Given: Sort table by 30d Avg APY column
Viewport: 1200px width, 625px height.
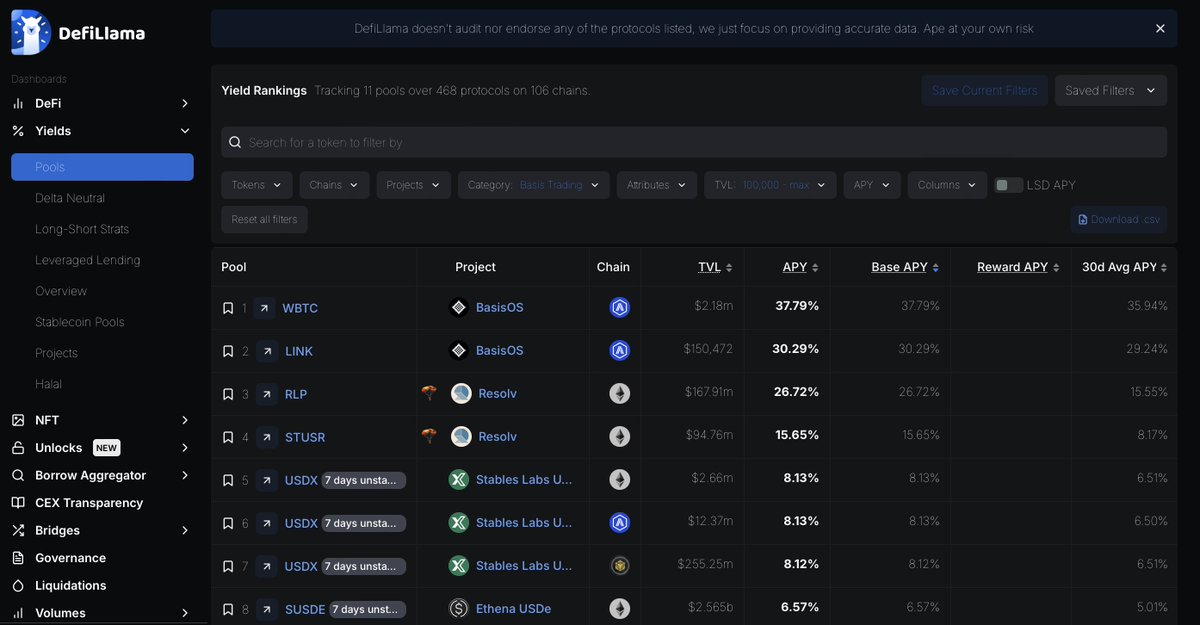Looking at the screenshot, I should (x=1125, y=267).
